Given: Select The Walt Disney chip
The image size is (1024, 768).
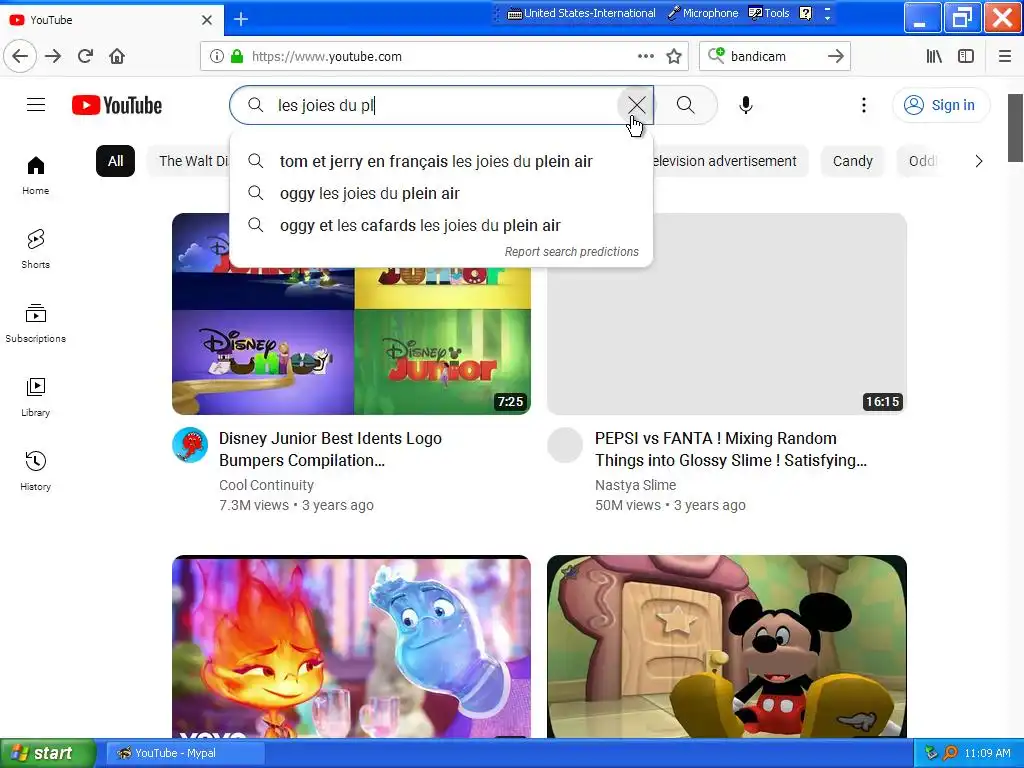Looking at the screenshot, I should pyautogui.click(x=189, y=161).
